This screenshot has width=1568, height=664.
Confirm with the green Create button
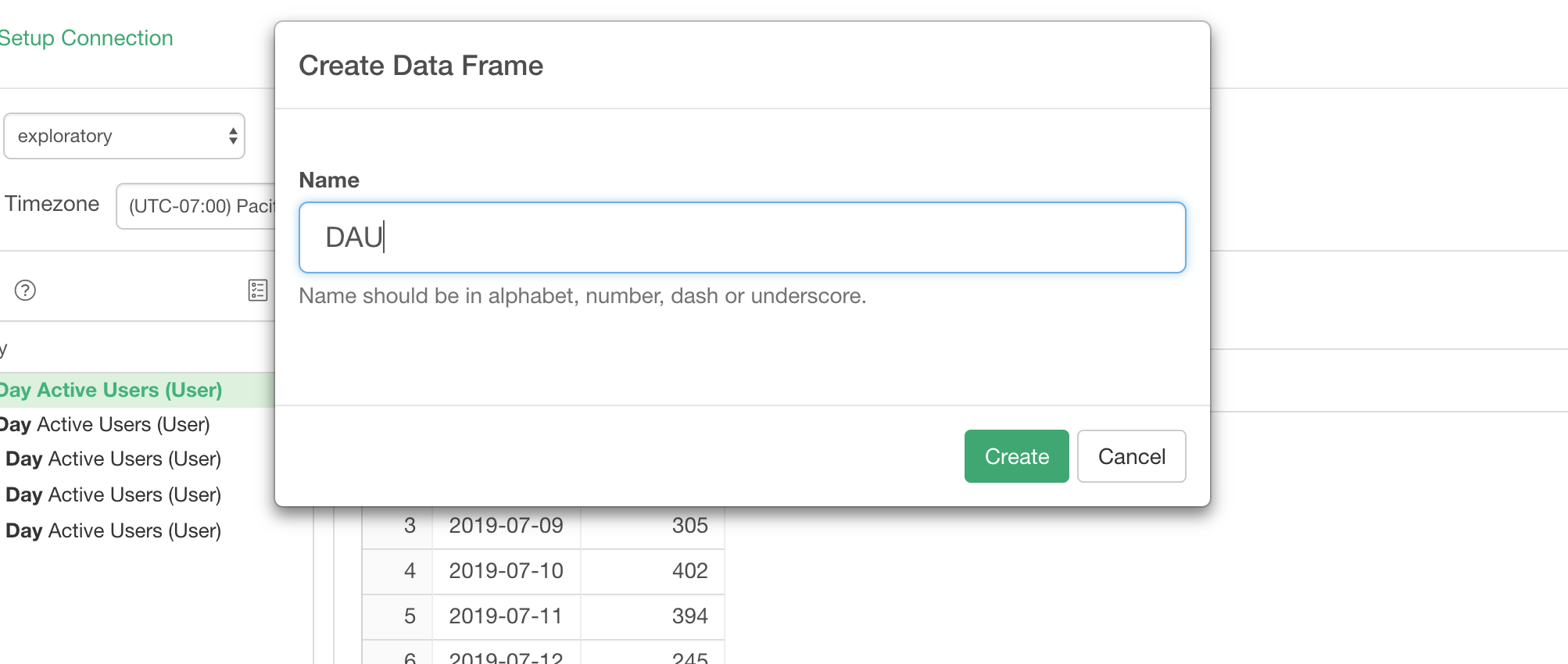pos(1016,456)
